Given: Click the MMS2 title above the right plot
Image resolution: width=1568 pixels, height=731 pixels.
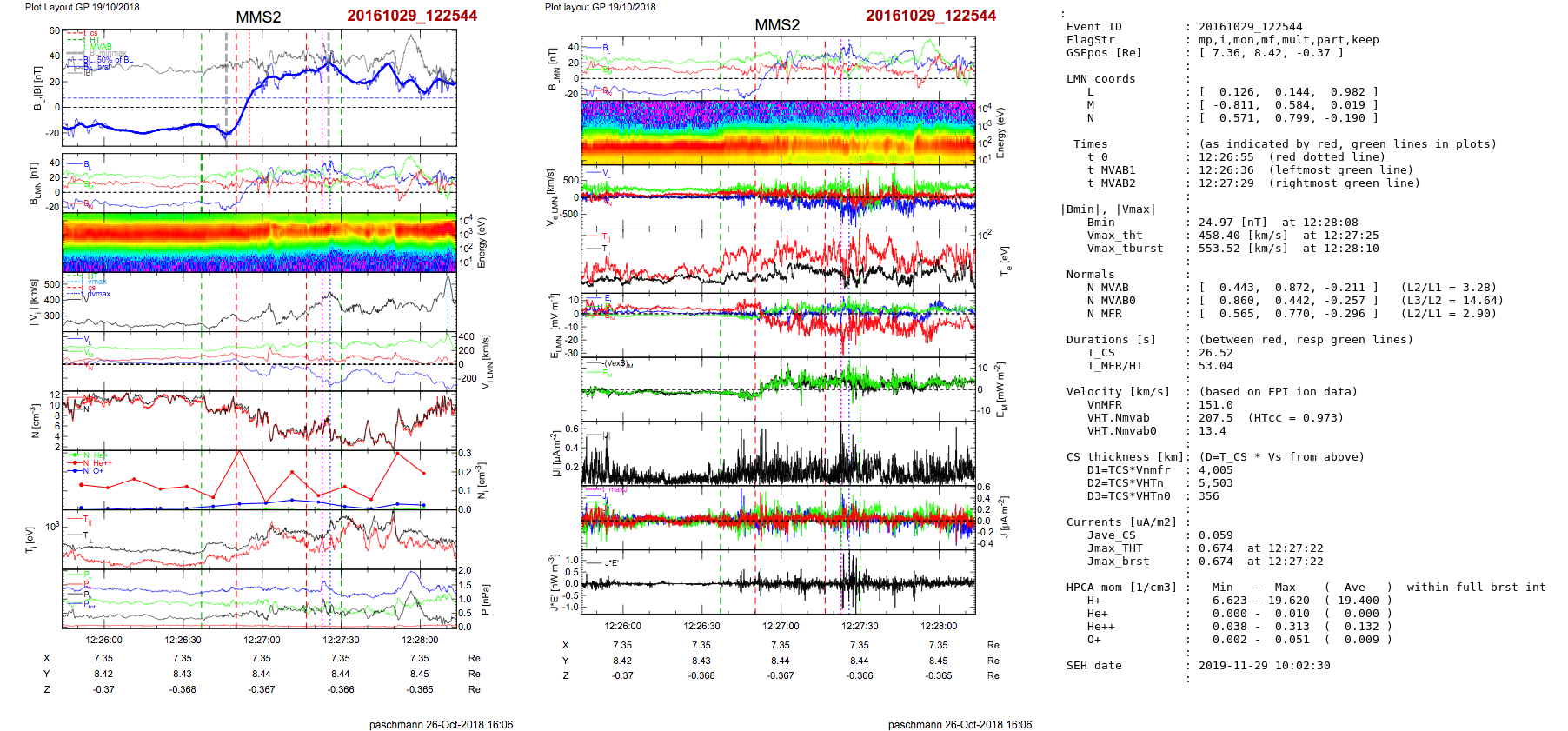Looking at the screenshot, I should [777, 25].
